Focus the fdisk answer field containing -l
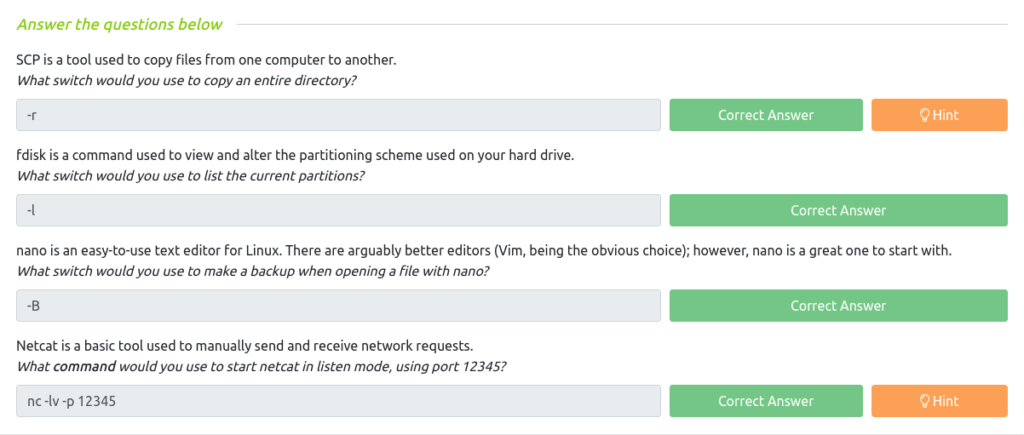The width and height of the screenshot is (1024, 435). pos(338,210)
